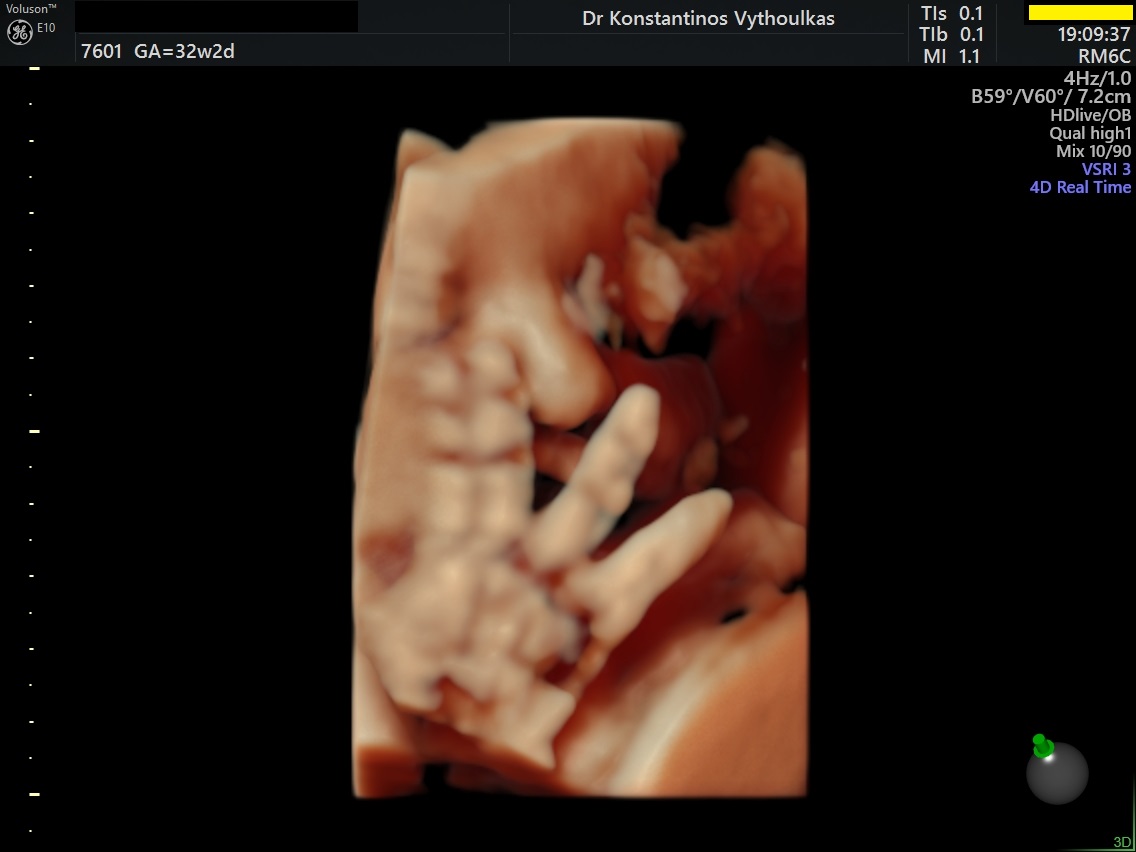Click the 4D Real Time mode label

coord(1080,187)
